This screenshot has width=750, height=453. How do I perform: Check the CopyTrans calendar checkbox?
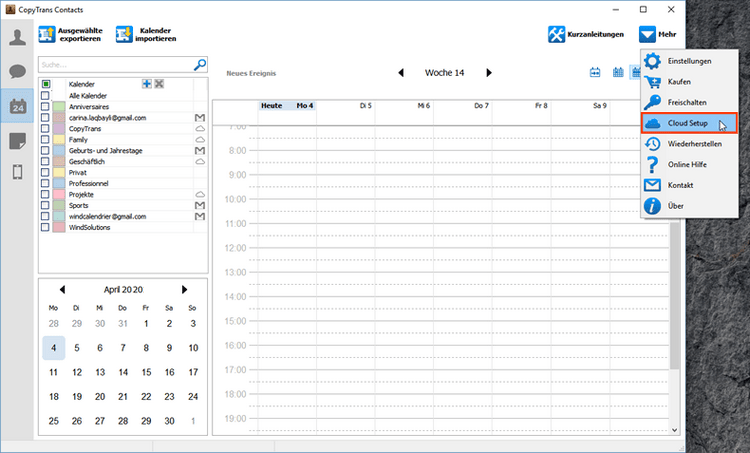45,128
